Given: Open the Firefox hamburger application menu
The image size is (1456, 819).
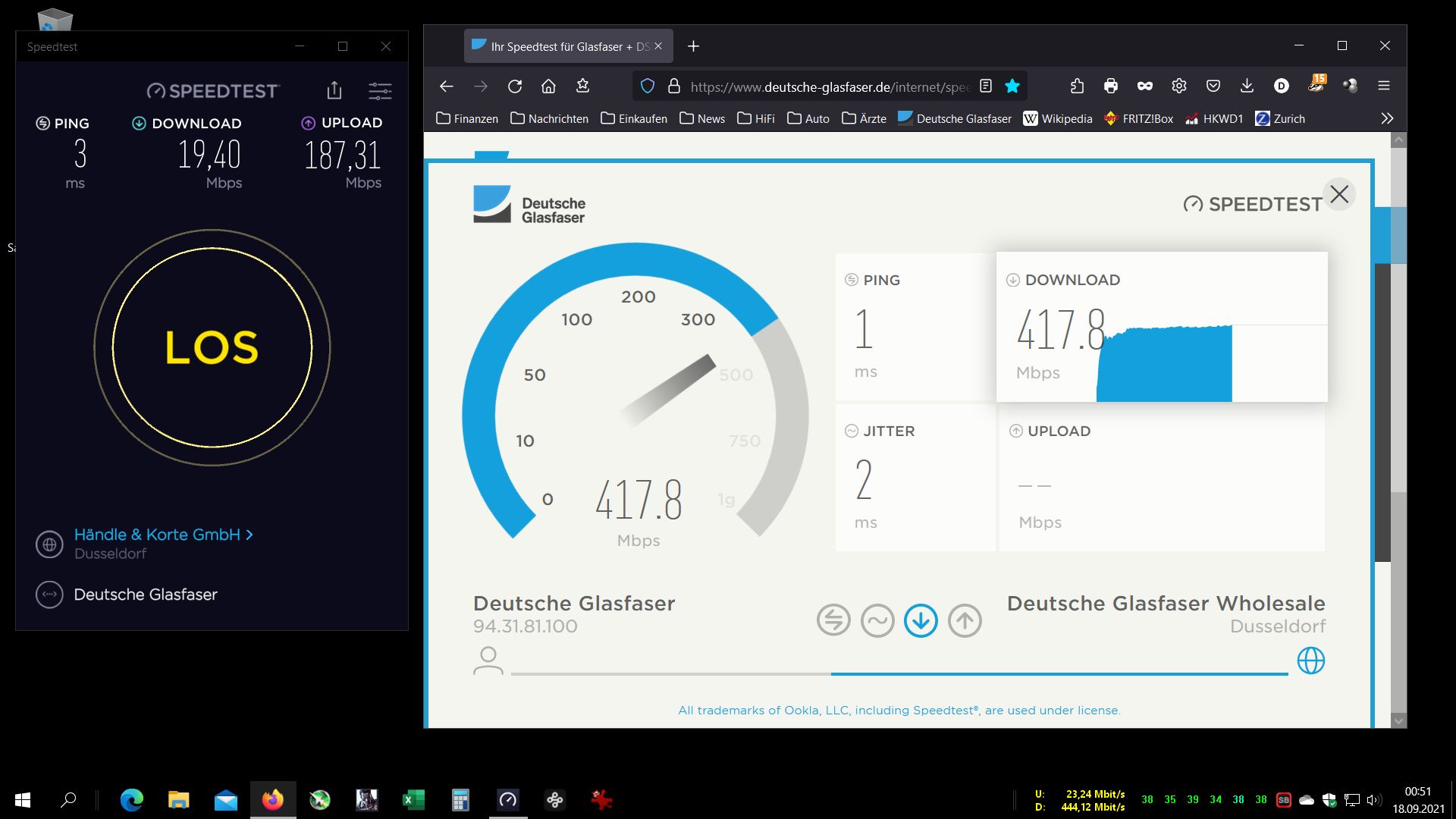Looking at the screenshot, I should point(1384,86).
